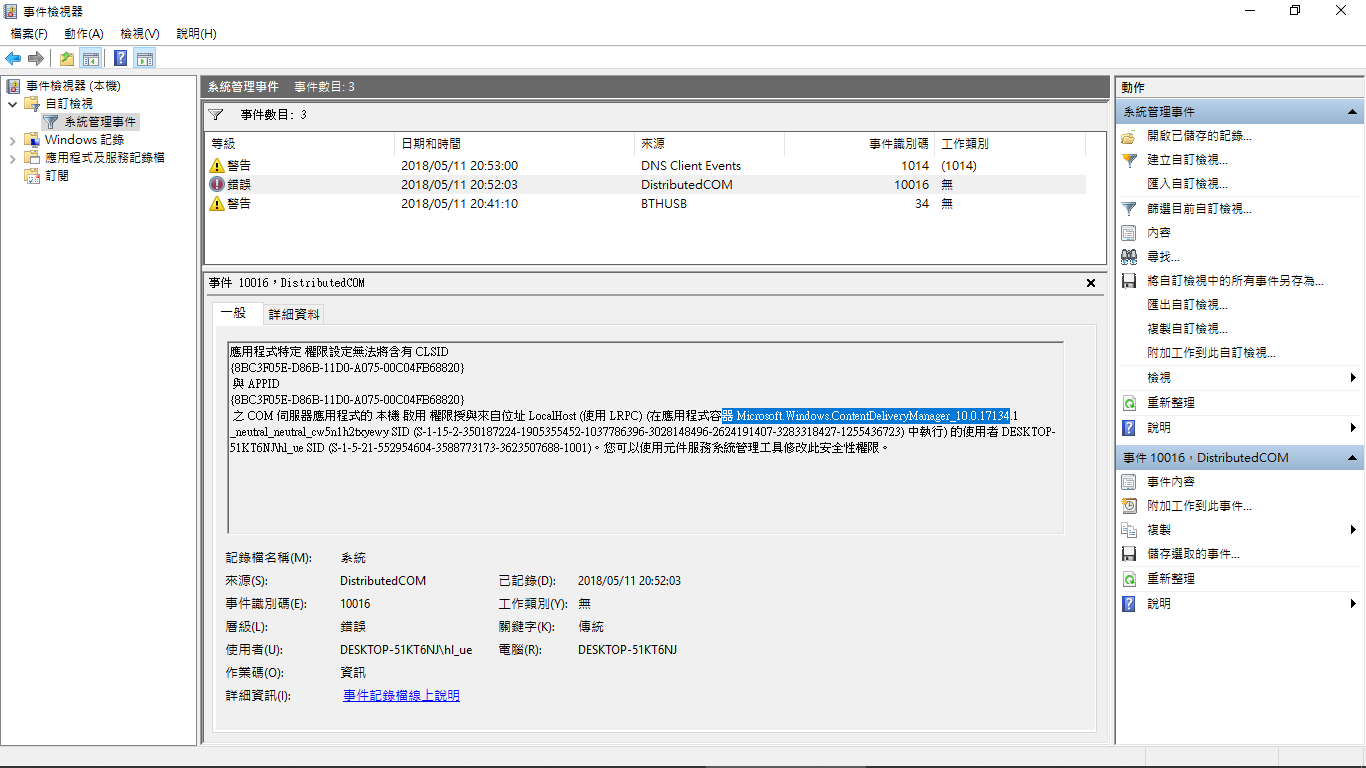Click the blue Help toolbar icon

(x=121, y=58)
